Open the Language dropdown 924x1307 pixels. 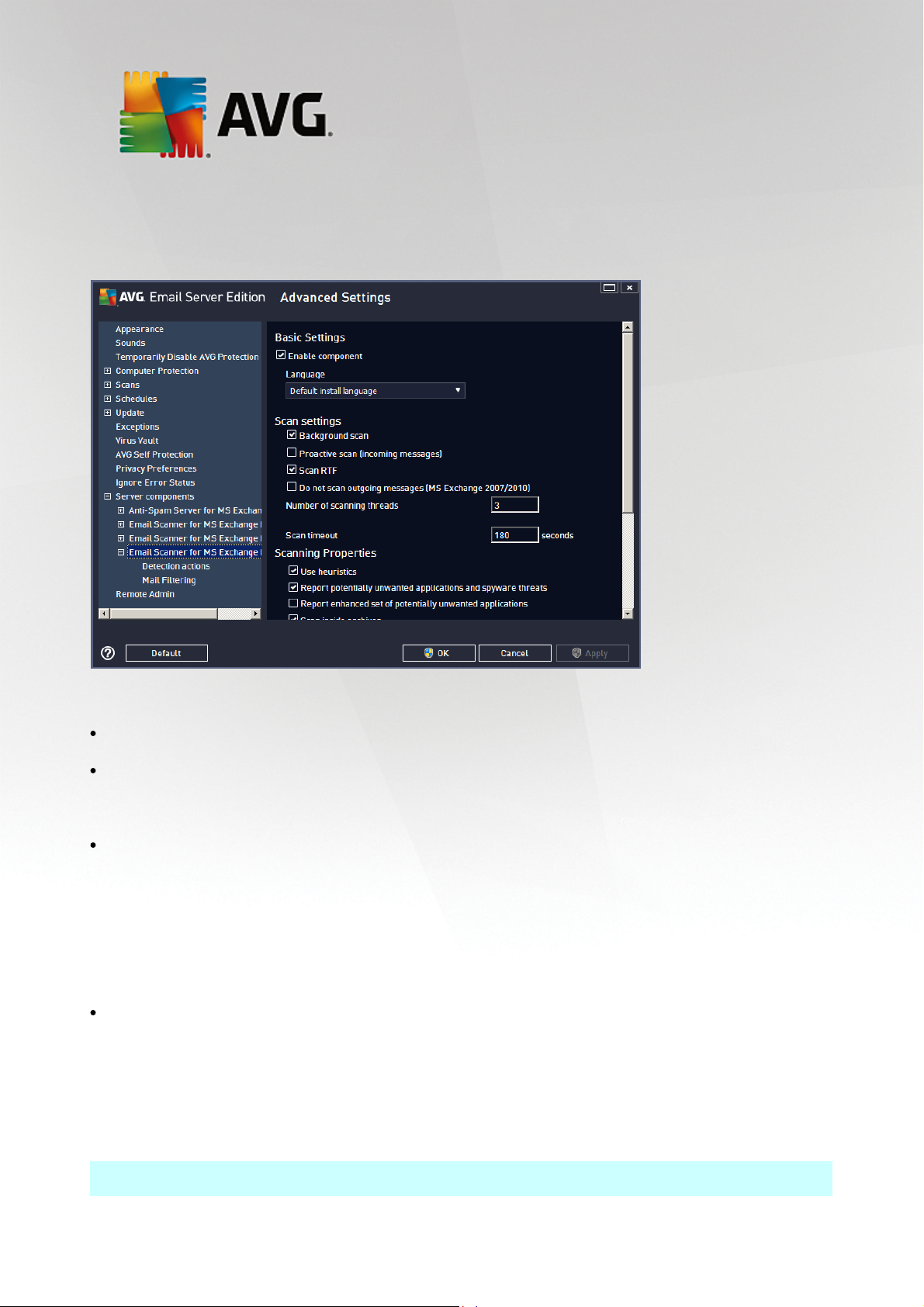(x=375, y=391)
